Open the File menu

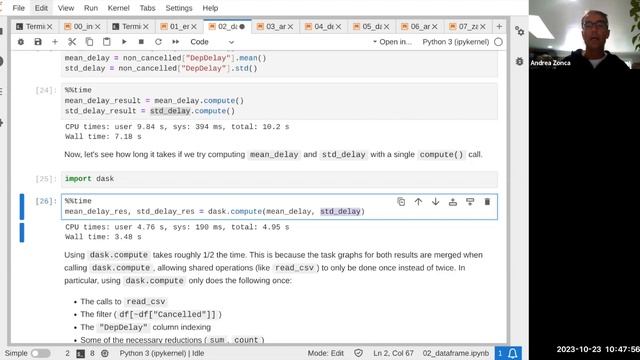coord(18,8)
